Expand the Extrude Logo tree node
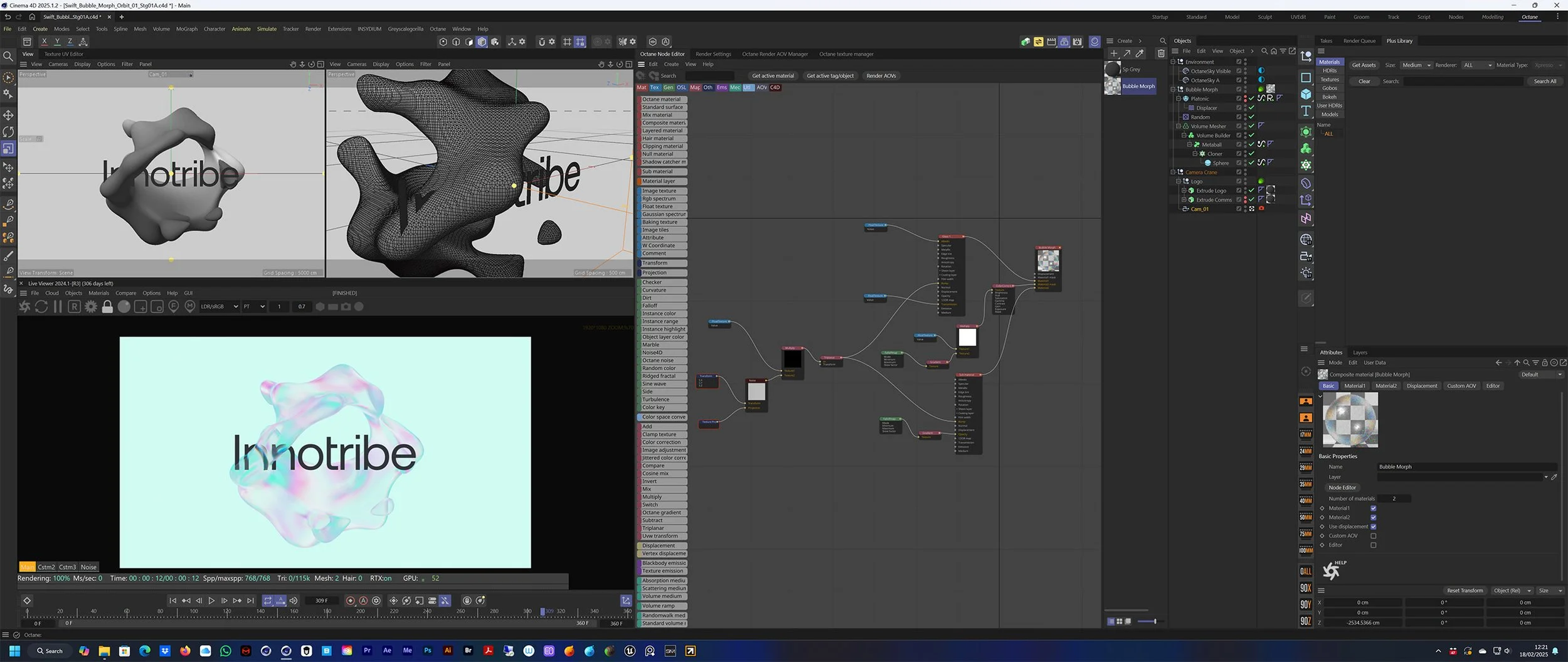Screen dimensions: 1568x662 pos(1184,191)
